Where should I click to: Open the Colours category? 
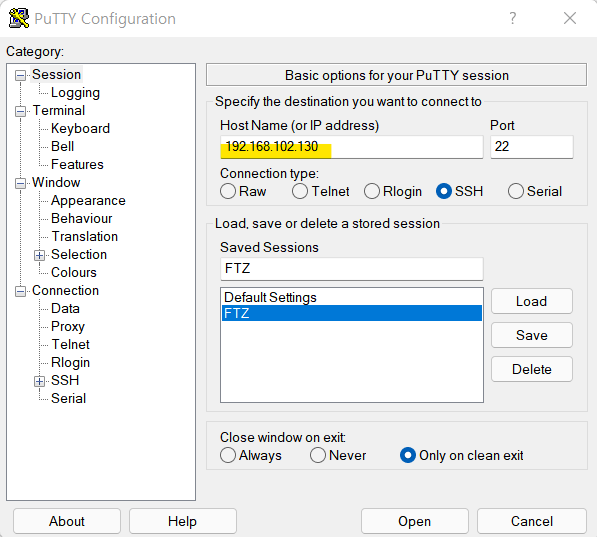(x=74, y=272)
